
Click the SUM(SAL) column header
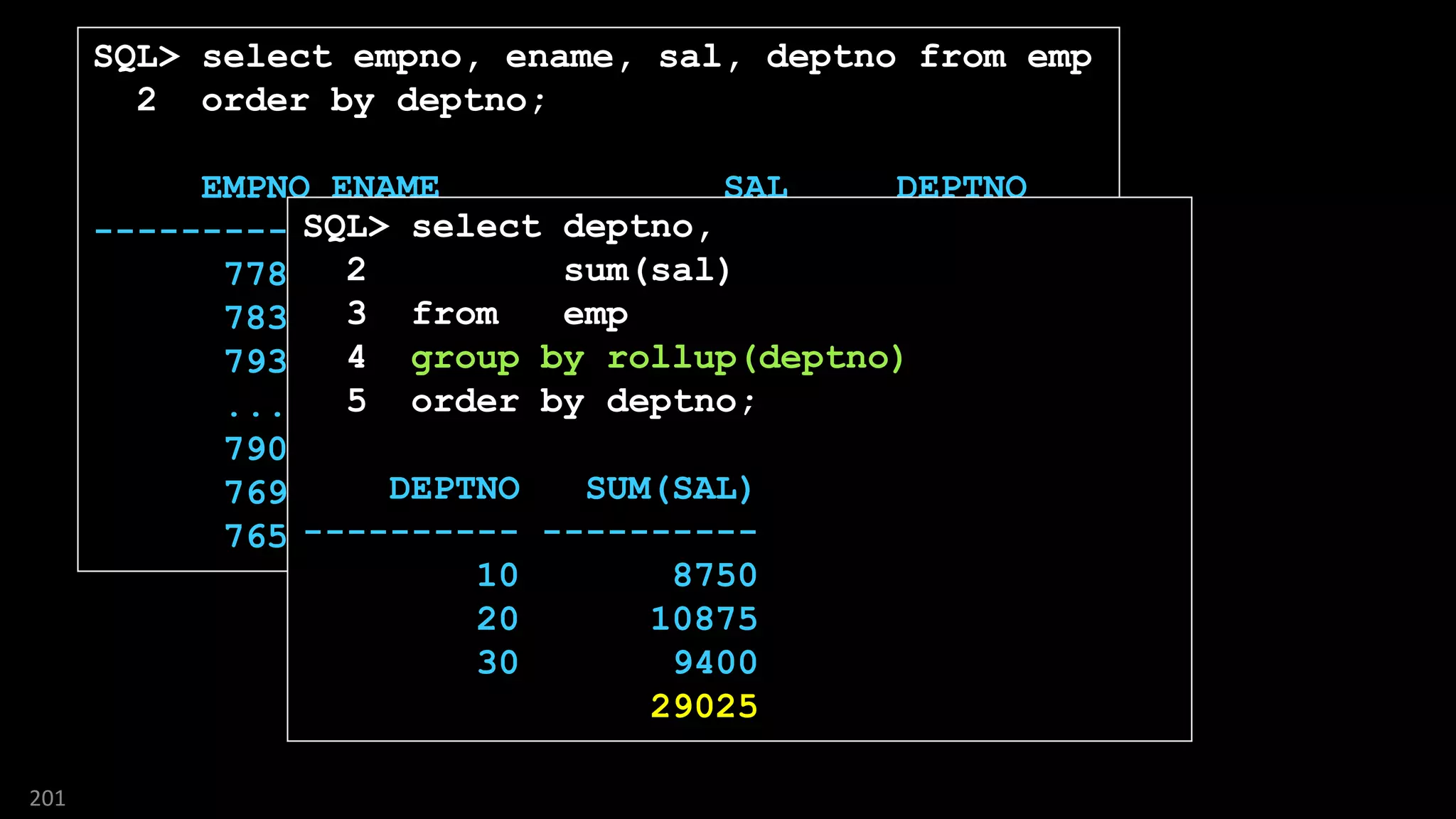point(669,489)
